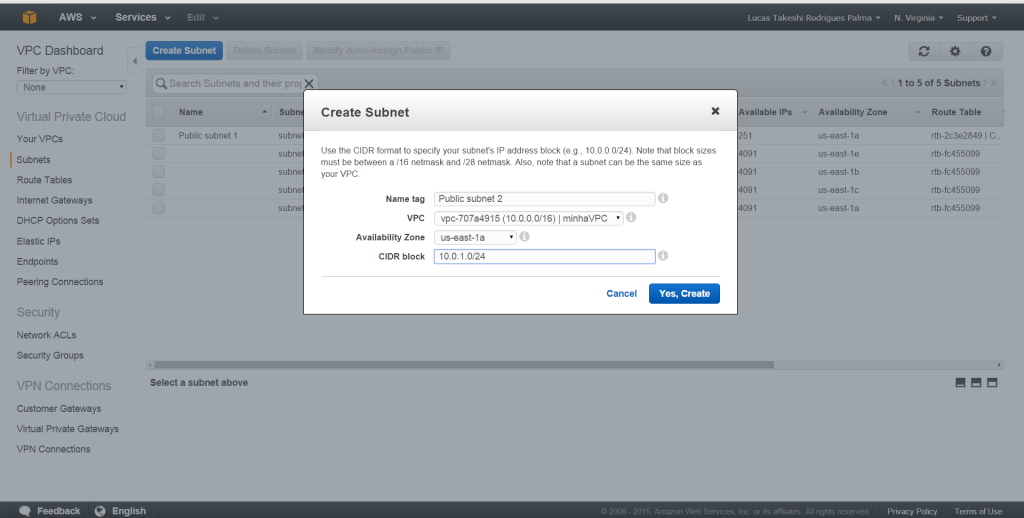Image resolution: width=1024 pixels, height=518 pixels.
Task: Click the Public subnet 1 name cell
Action: (208, 135)
